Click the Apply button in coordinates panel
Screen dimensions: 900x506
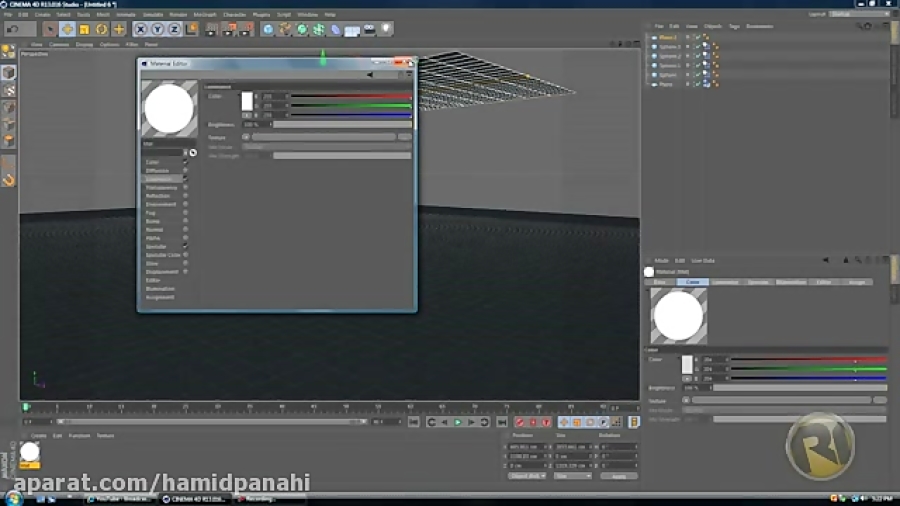pyautogui.click(x=619, y=476)
